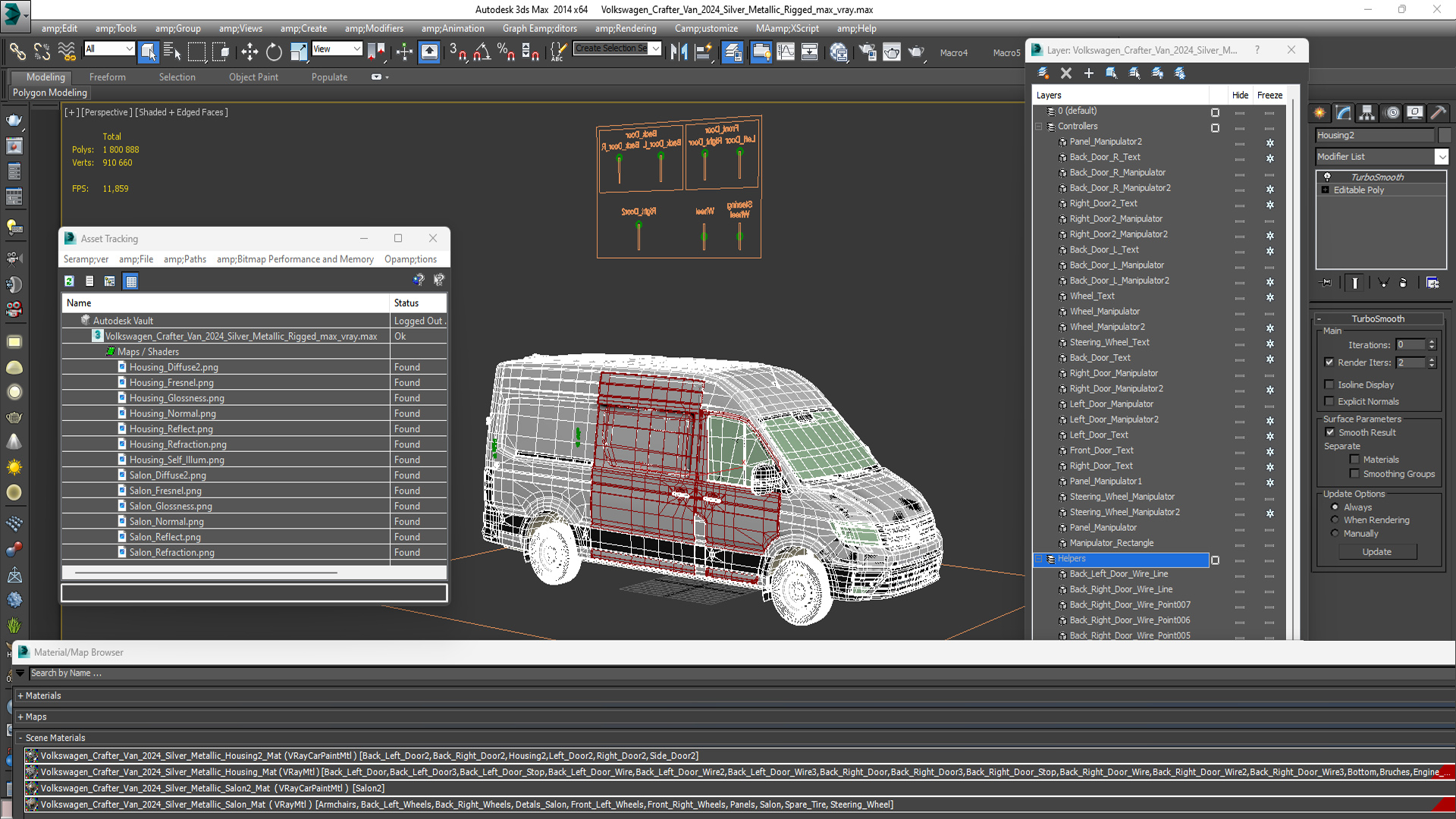The height and width of the screenshot is (819, 1456).
Task: Toggle the Render Iters checkbox
Action: [1329, 362]
